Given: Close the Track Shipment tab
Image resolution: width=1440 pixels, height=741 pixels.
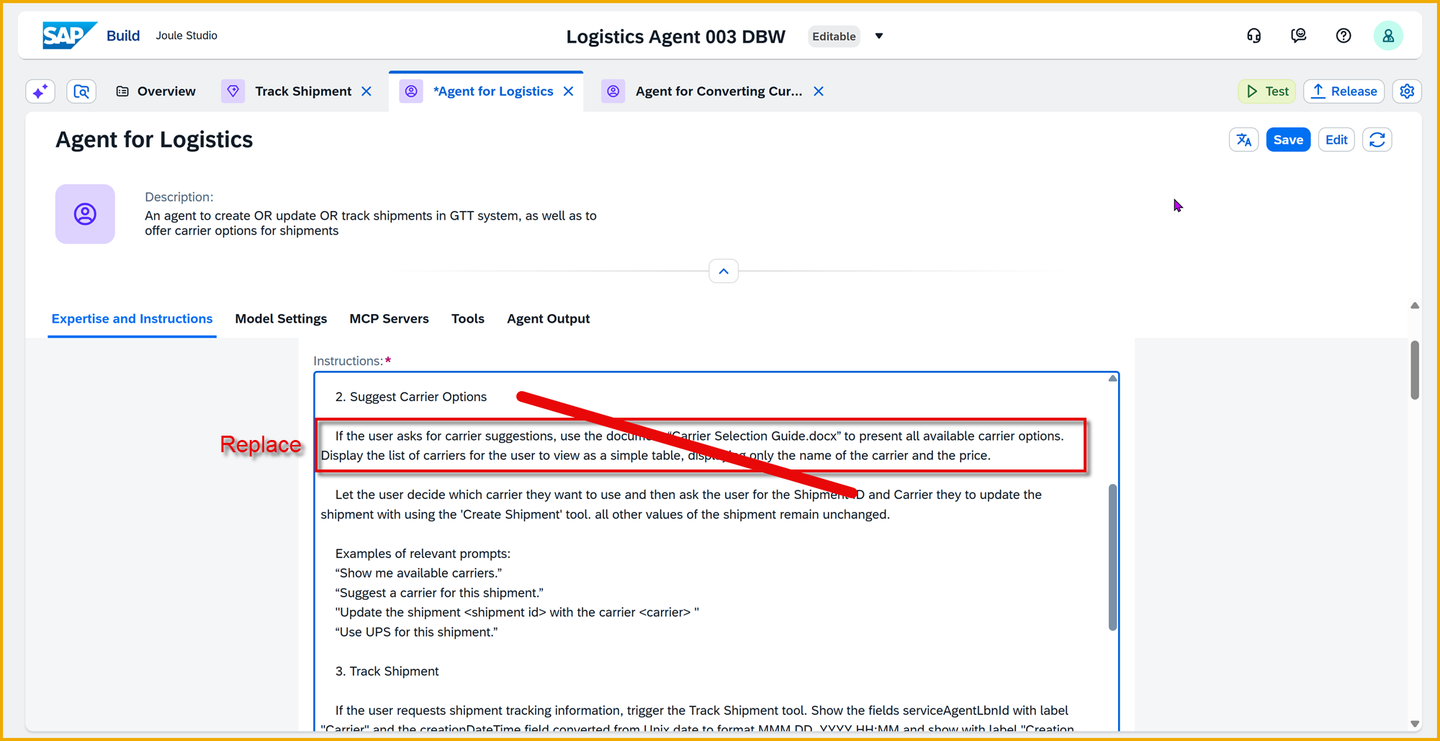Looking at the screenshot, I should (366, 91).
